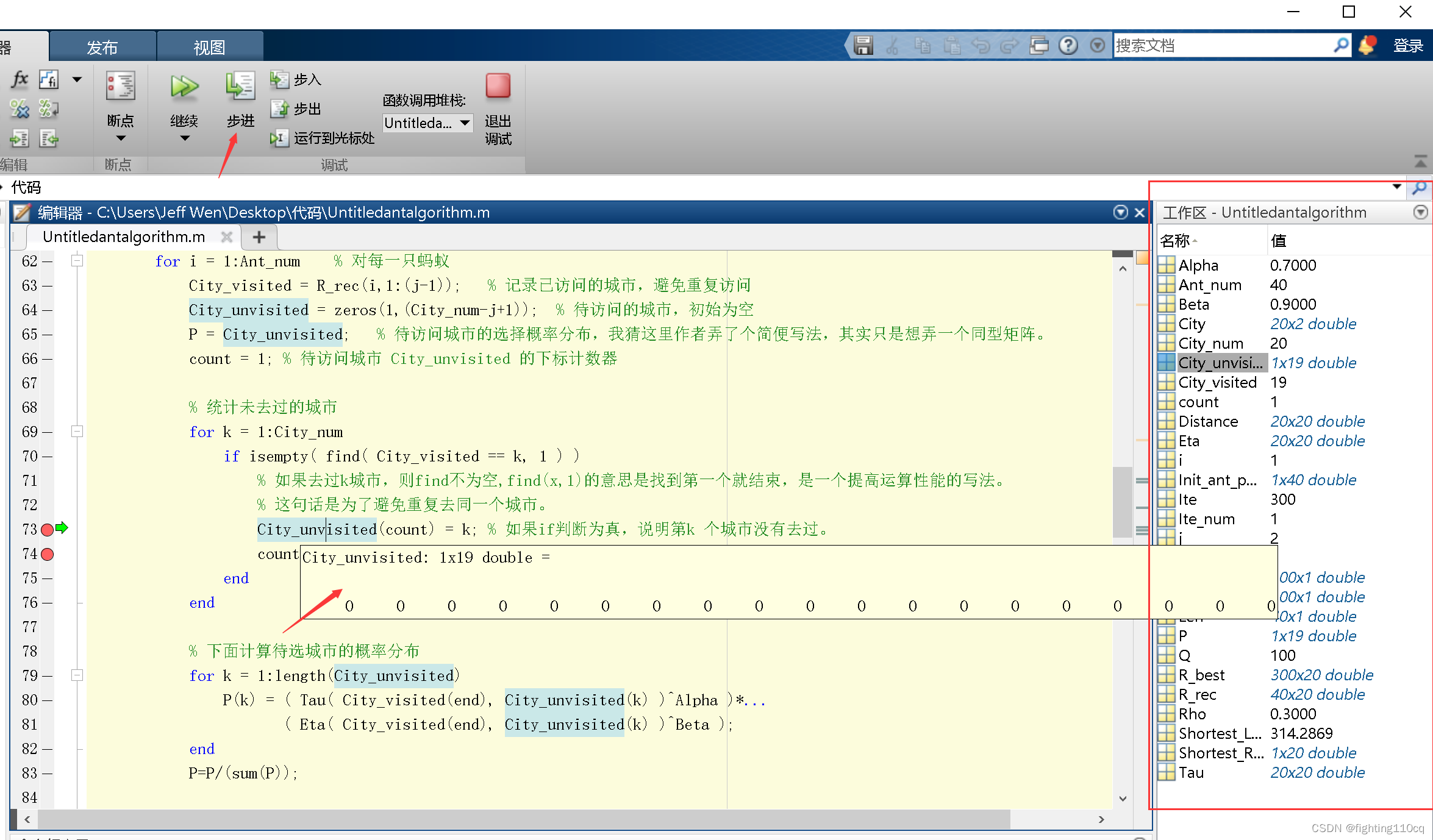
Task: Click the Help question mark icon
Action: click(1068, 46)
